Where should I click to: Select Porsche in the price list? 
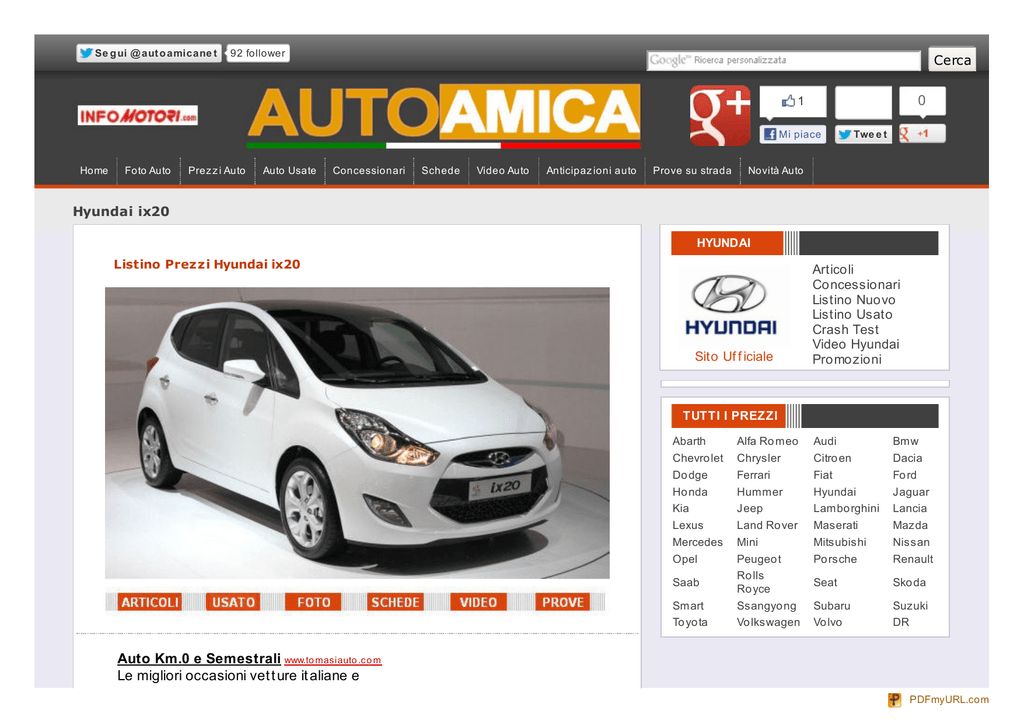point(835,559)
